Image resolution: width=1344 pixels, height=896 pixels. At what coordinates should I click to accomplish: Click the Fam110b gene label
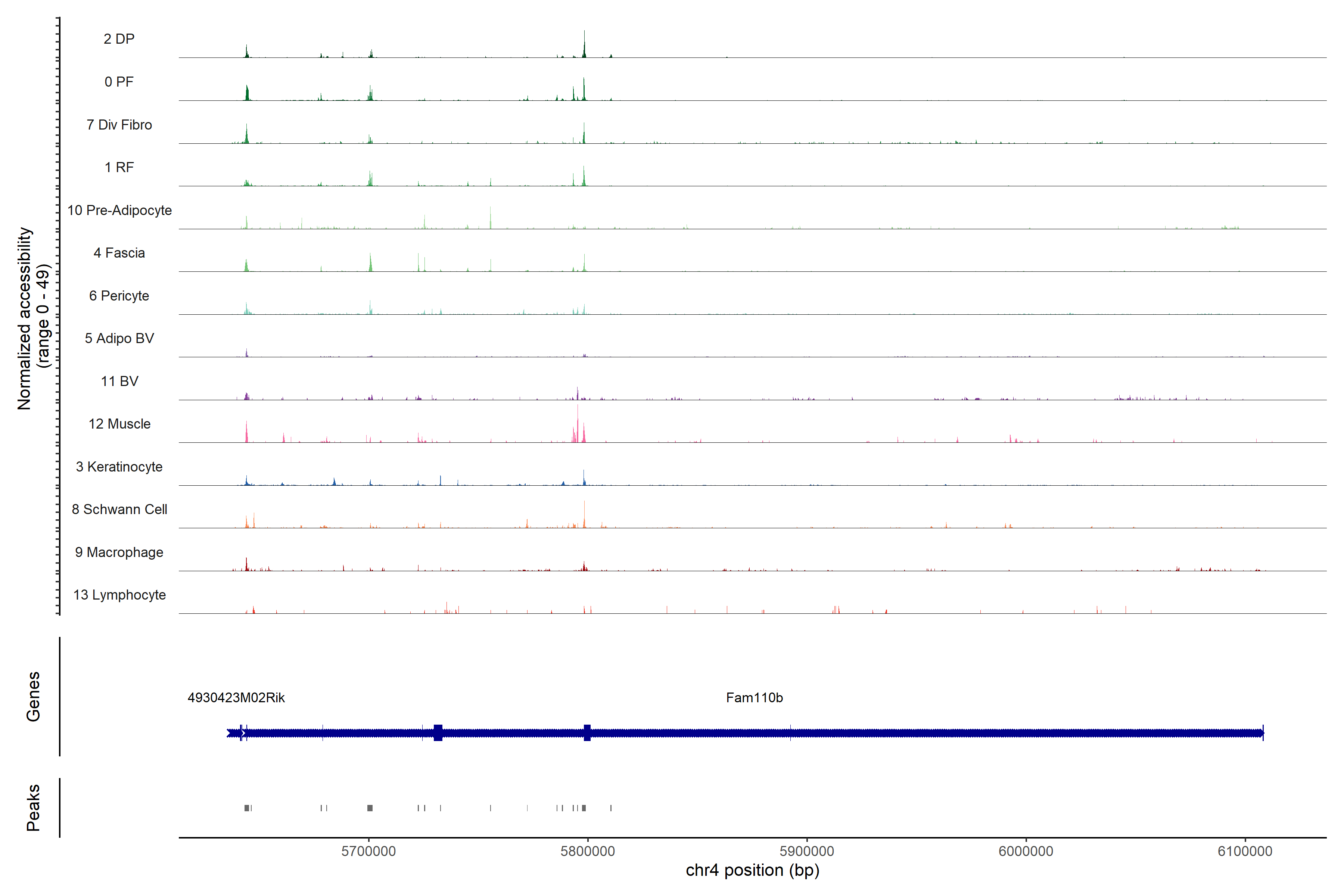(x=754, y=698)
